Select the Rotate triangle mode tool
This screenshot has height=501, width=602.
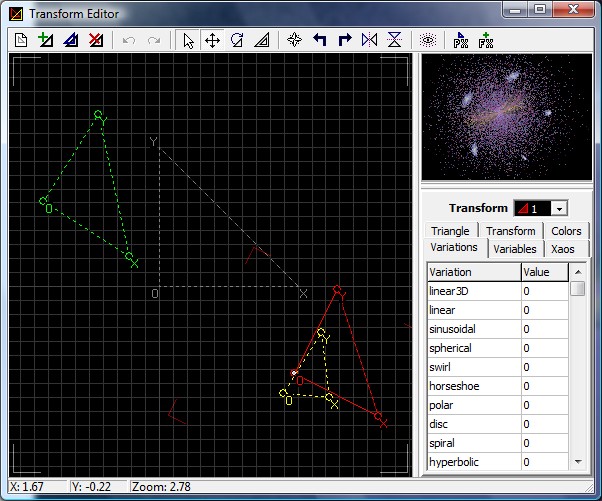pos(237,41)
